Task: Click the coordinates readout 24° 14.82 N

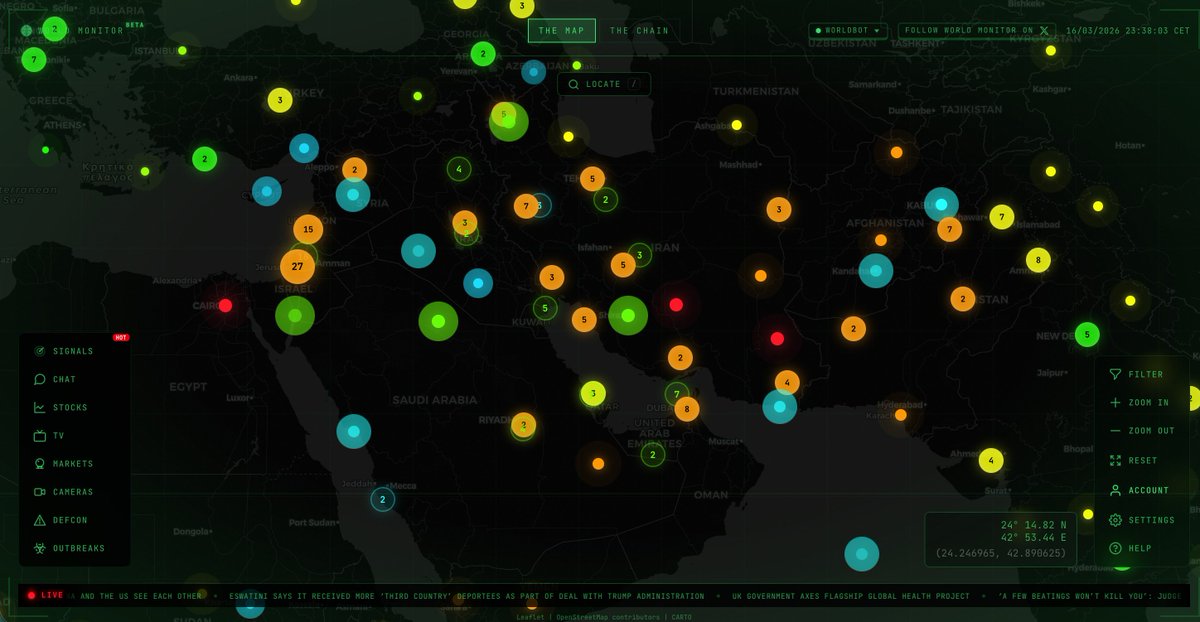Action: [1034, 524]
